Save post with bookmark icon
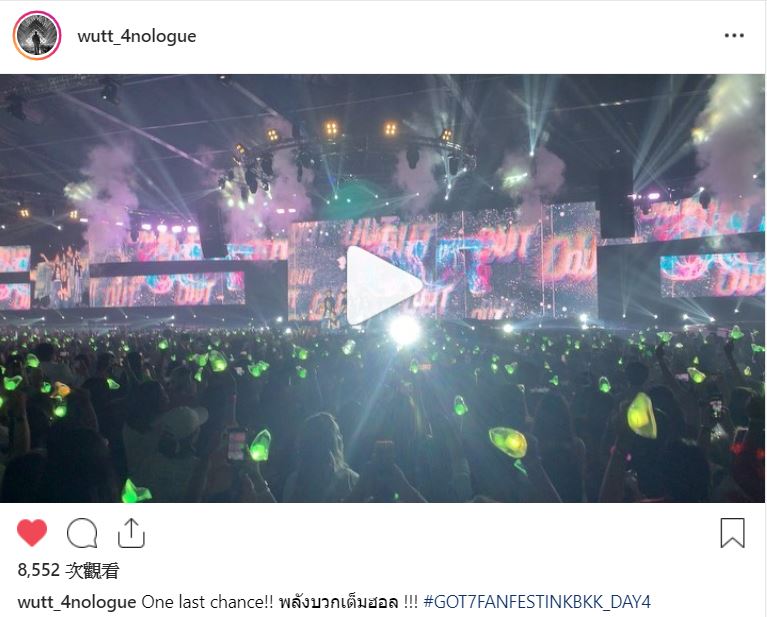This screenshot has height=617, width=767. 732,533
